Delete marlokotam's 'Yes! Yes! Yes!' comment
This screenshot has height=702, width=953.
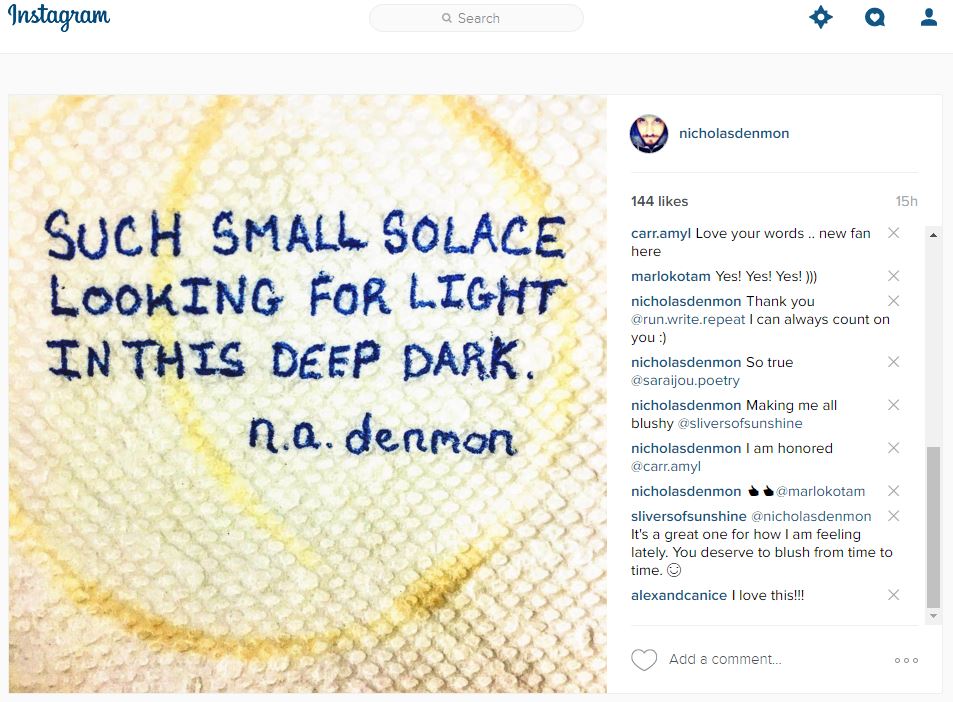pos(893,276)
